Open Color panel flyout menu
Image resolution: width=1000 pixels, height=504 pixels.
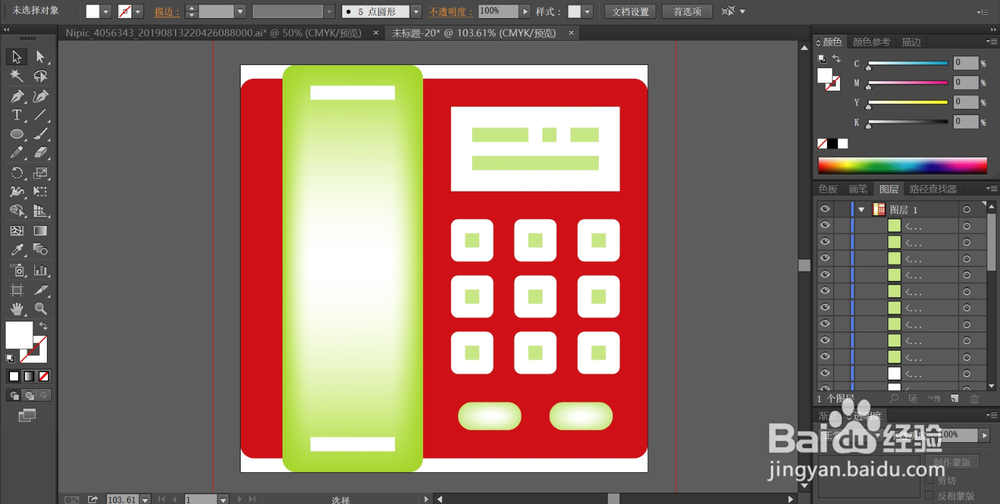[x=990, y=42]
